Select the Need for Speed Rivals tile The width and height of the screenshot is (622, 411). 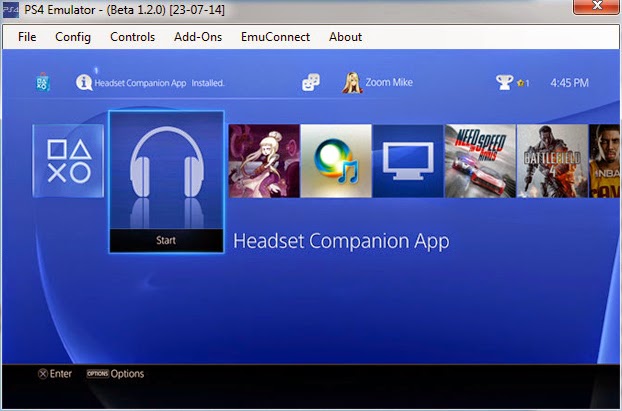480,161
